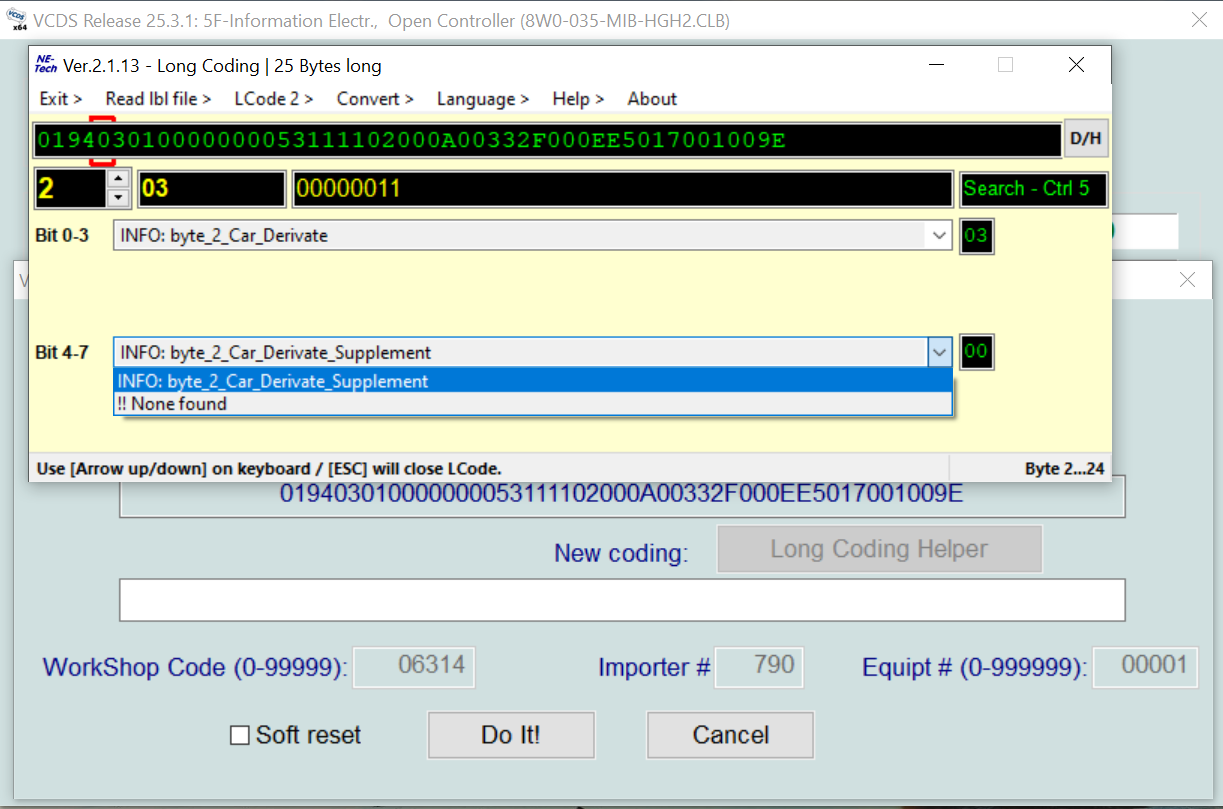Select INFO: byte_2_Car_Derivate_Supplement list option
The image size is (1223, 809).
pos(533,381)
